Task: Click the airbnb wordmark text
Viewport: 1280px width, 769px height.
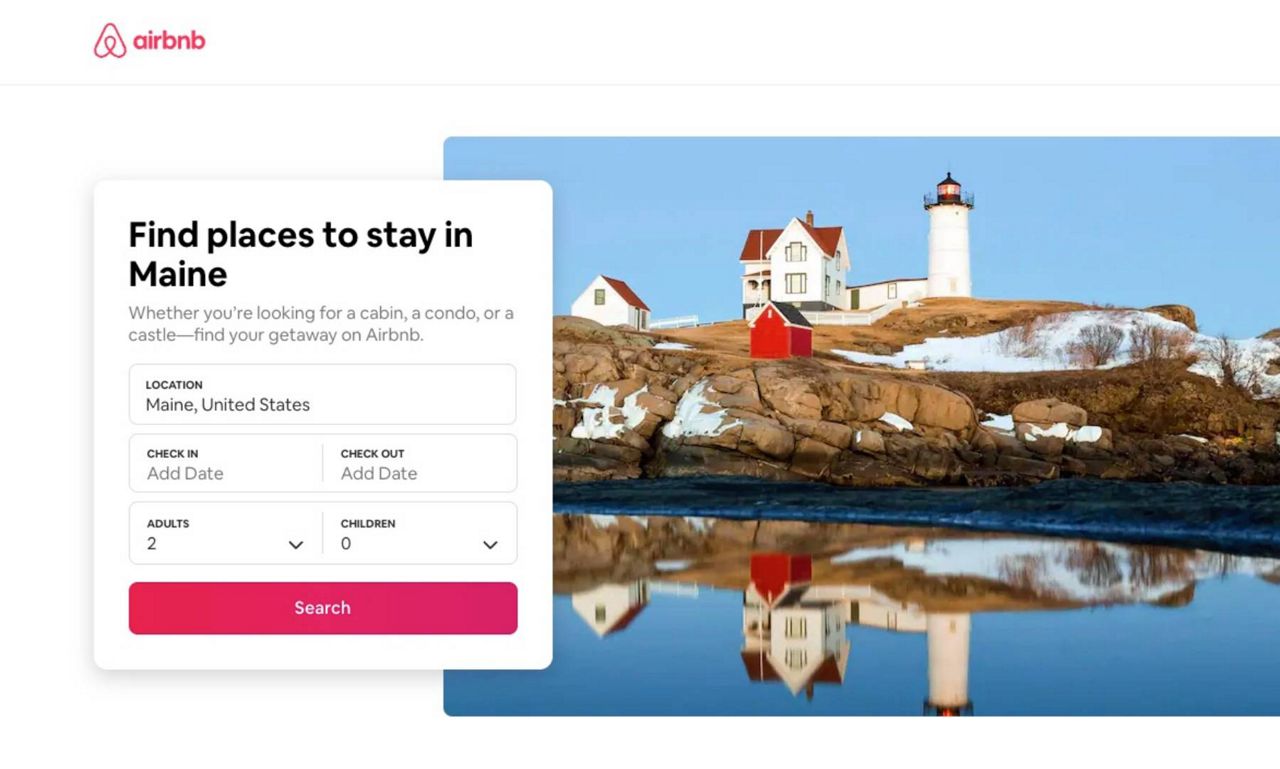Action: 169,41
